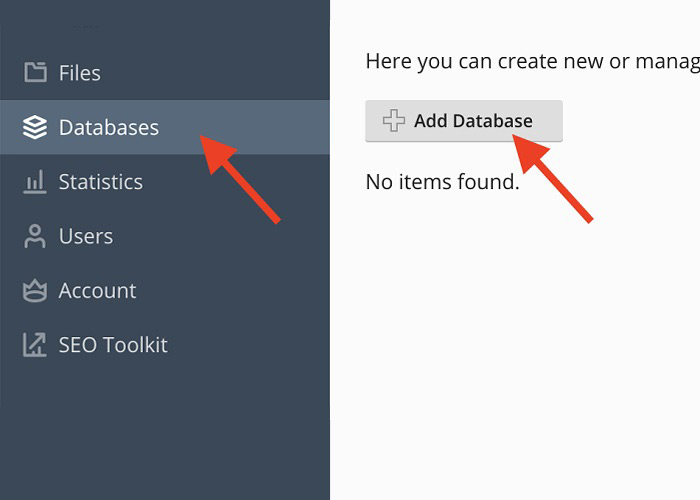Image resolution: width=700 pixels, height=500 pixels.
Task: Click the "No items found." message
Action: pos(442,182)
